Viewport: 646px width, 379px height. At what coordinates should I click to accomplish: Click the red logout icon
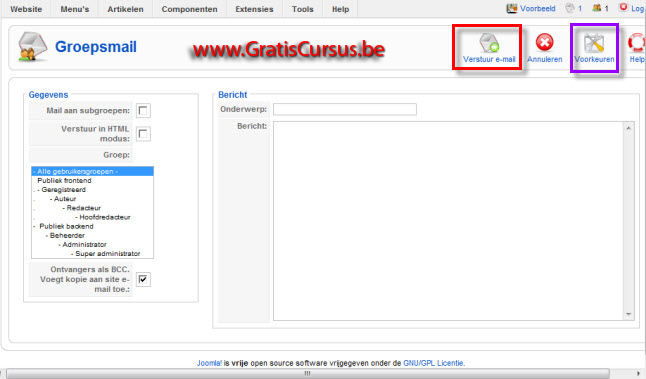623,7
